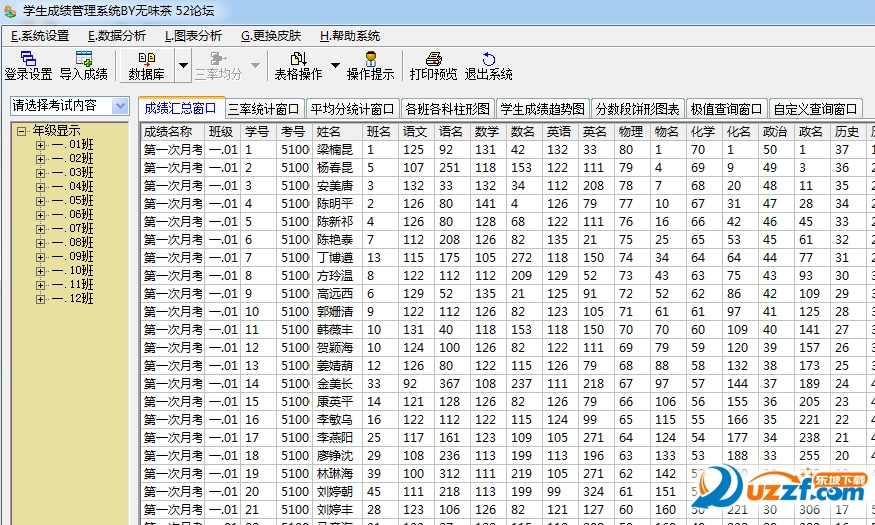The height and width of the screenshot is (525, 875).
Task: Collapse the 年级显示 tree root
Action: (x=22, y=131)
